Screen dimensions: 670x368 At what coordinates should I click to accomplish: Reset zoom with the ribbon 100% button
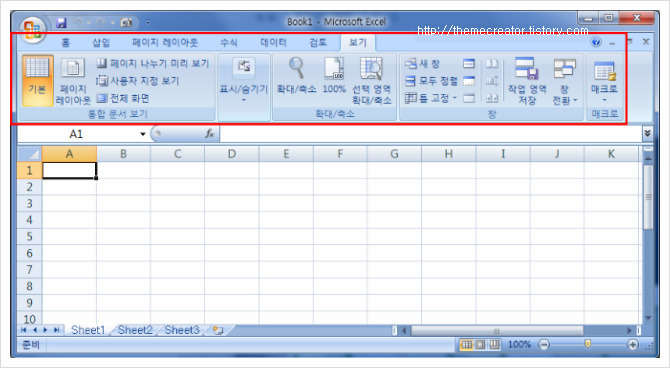pos(334,76)
